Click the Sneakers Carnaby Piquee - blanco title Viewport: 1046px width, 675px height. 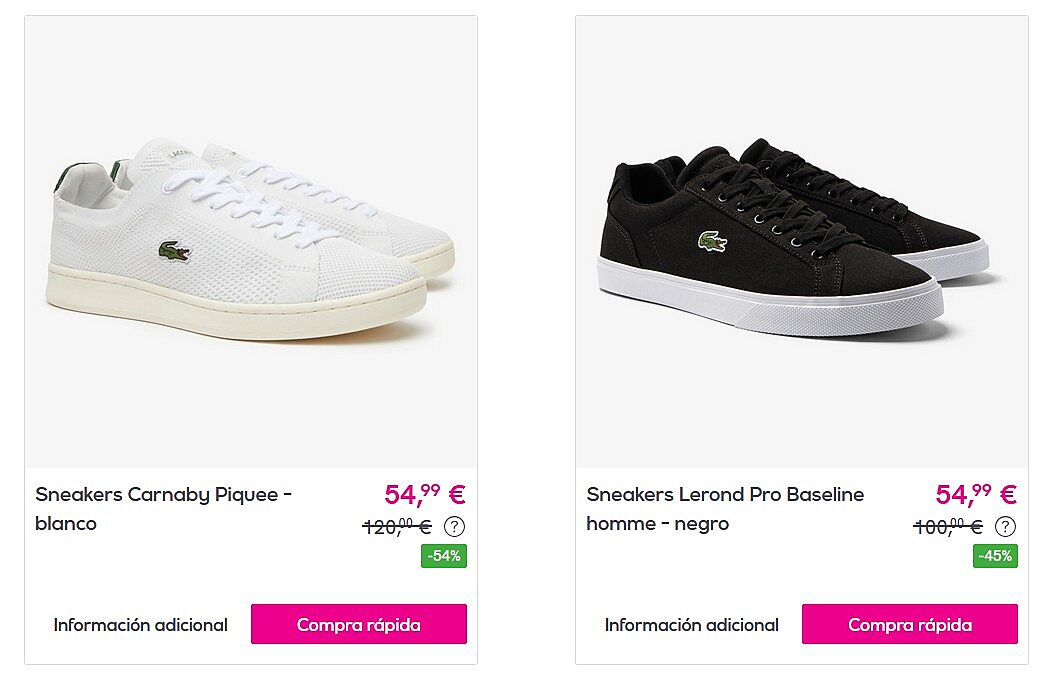[163, 508]
